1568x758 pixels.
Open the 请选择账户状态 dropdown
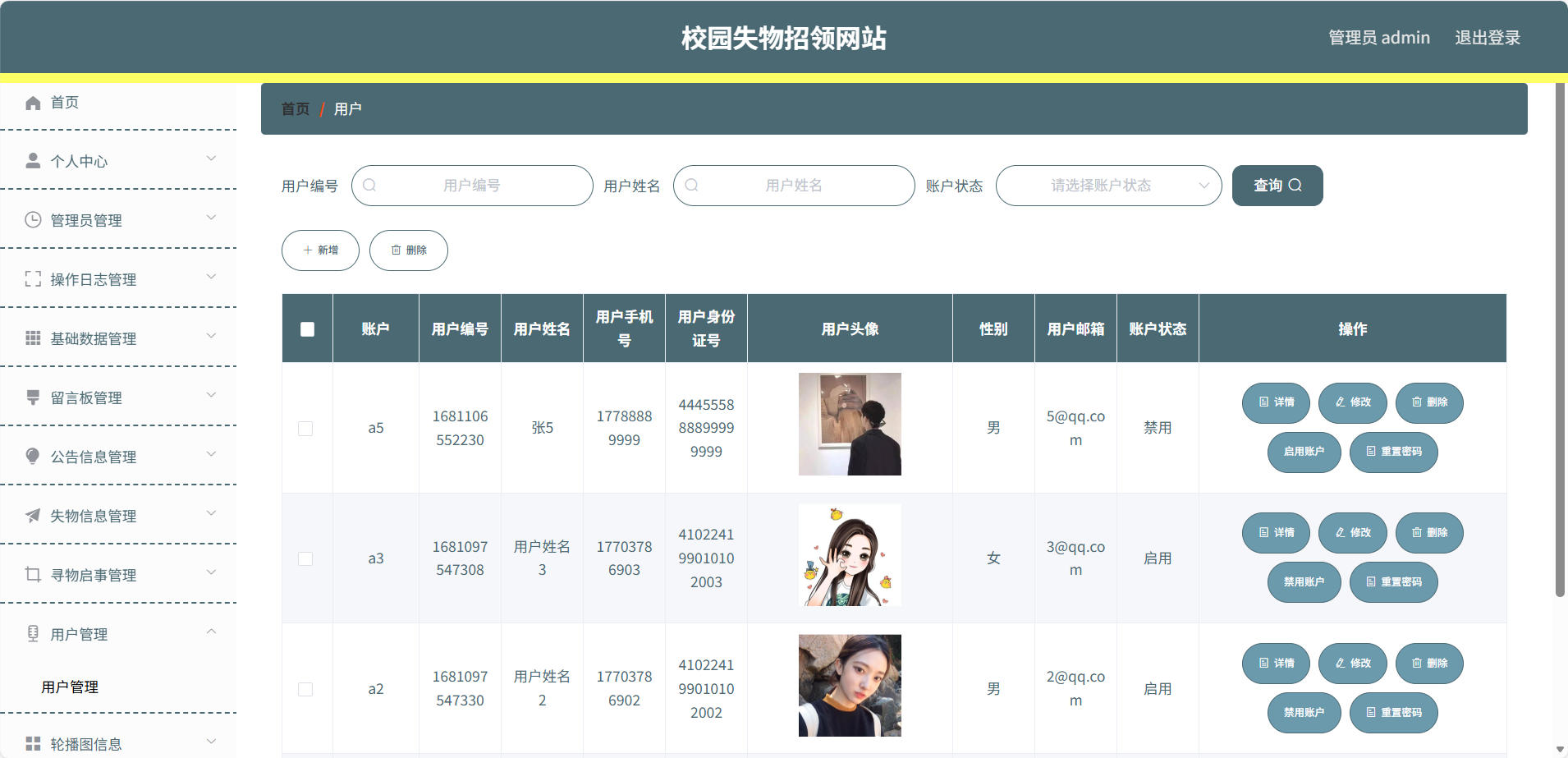coord(1108,186)
